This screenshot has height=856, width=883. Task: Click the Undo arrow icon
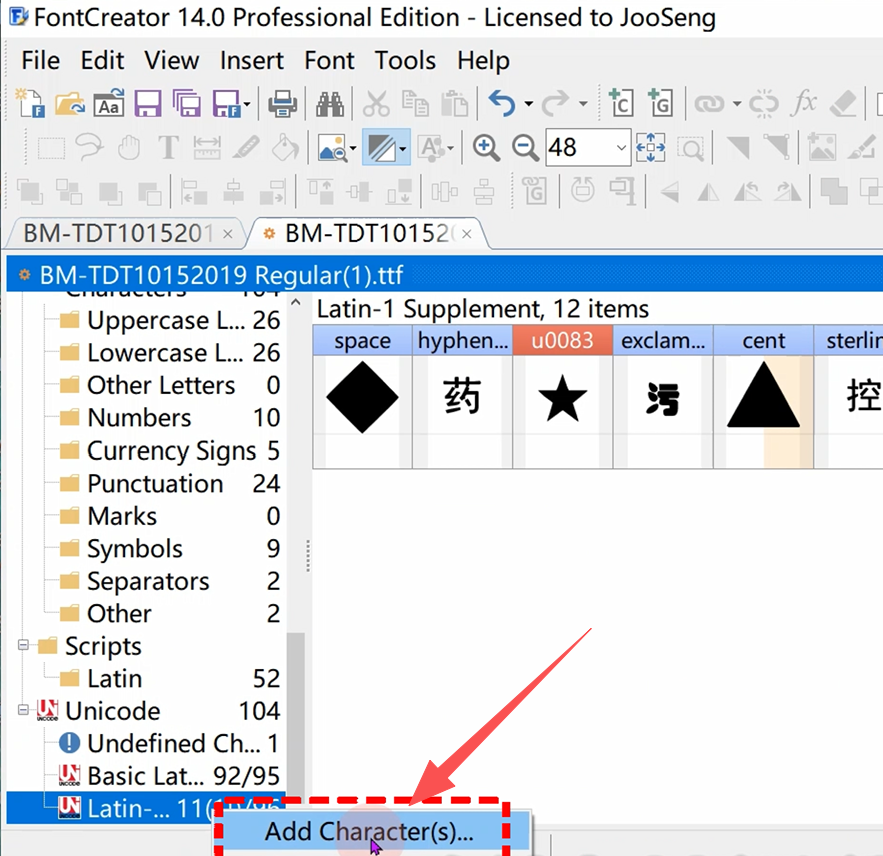[502, 104]
